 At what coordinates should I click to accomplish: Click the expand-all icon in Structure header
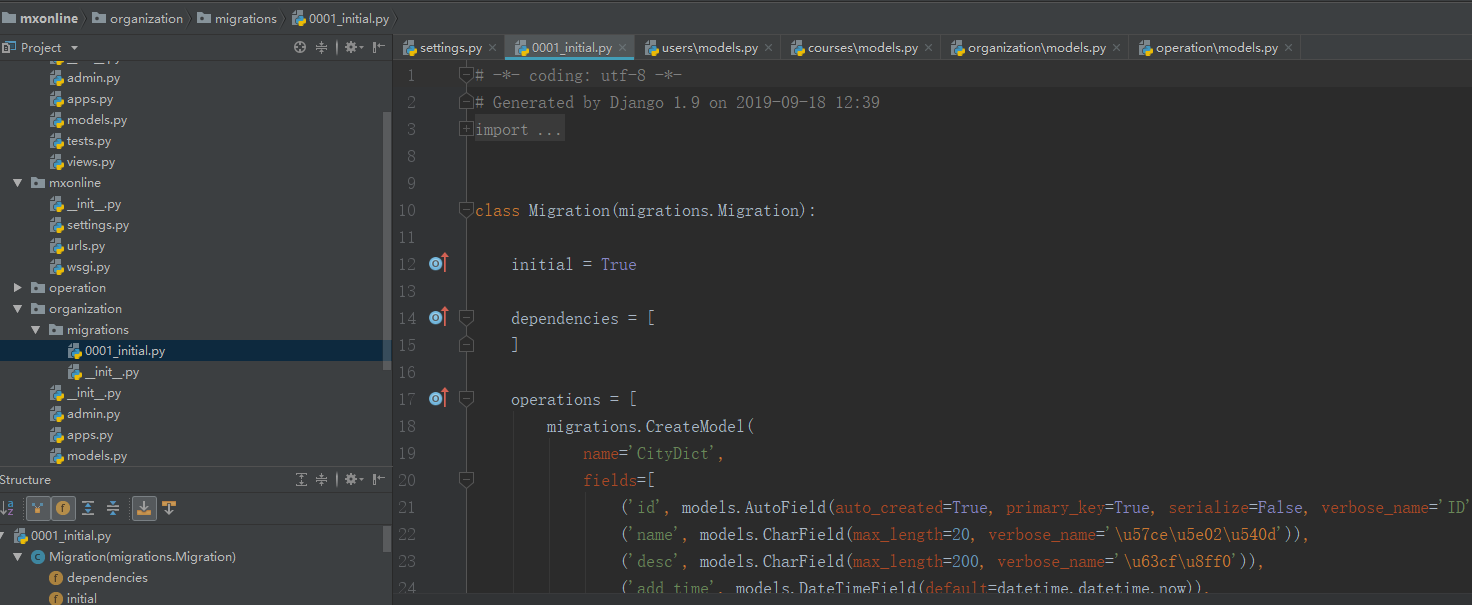301,480
